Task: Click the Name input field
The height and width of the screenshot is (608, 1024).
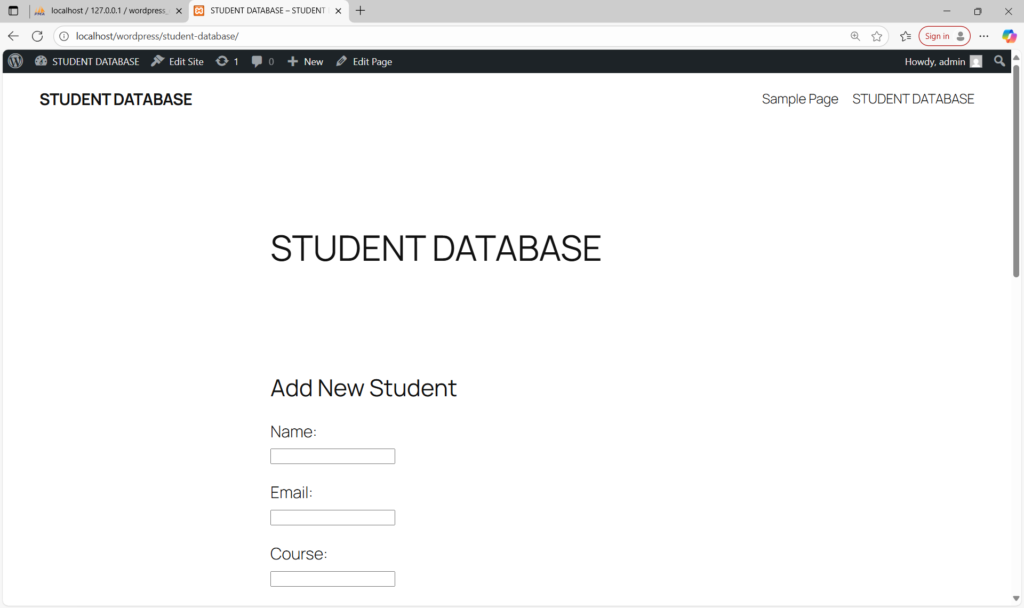Action: pos(332,456)
